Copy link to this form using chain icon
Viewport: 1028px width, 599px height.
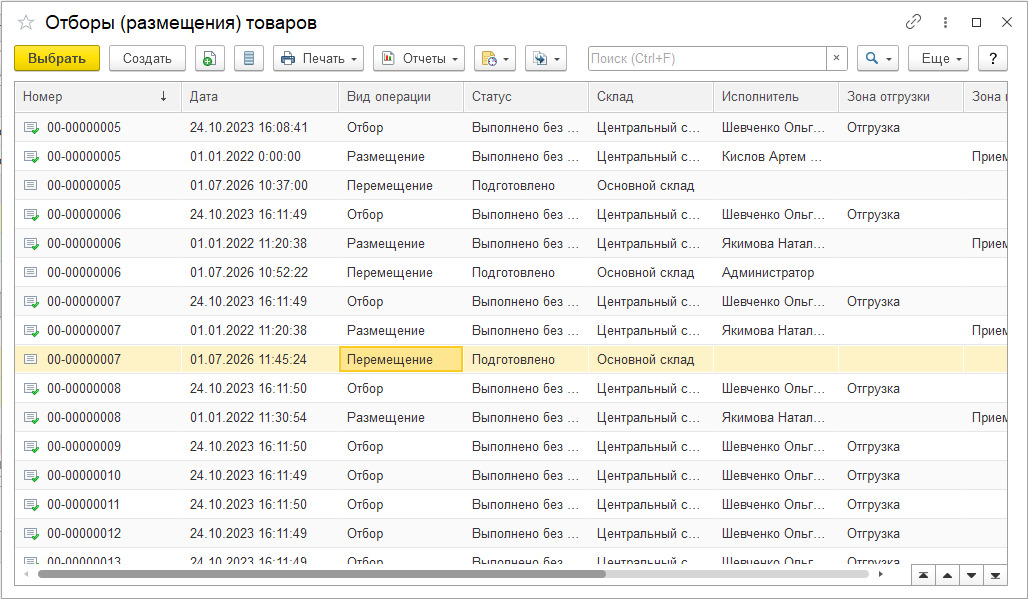913,22
